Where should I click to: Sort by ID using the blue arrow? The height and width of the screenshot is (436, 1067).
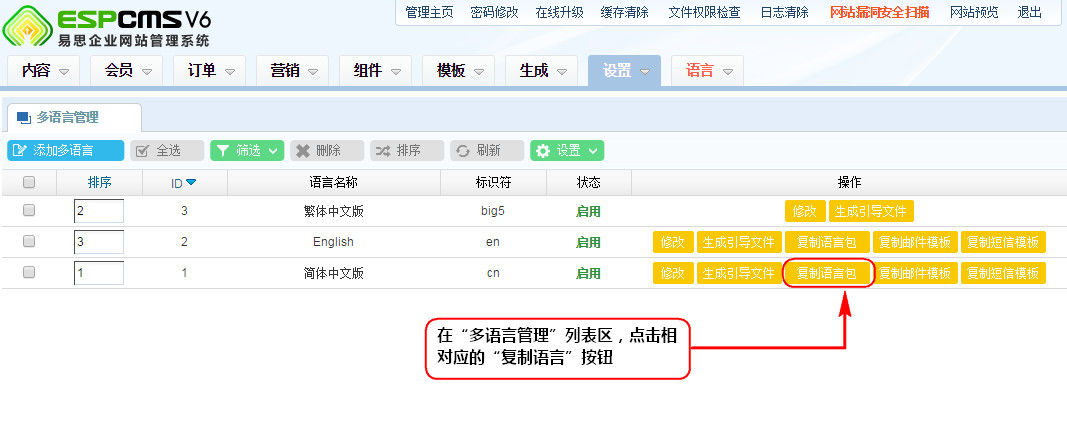click(191, 182)
